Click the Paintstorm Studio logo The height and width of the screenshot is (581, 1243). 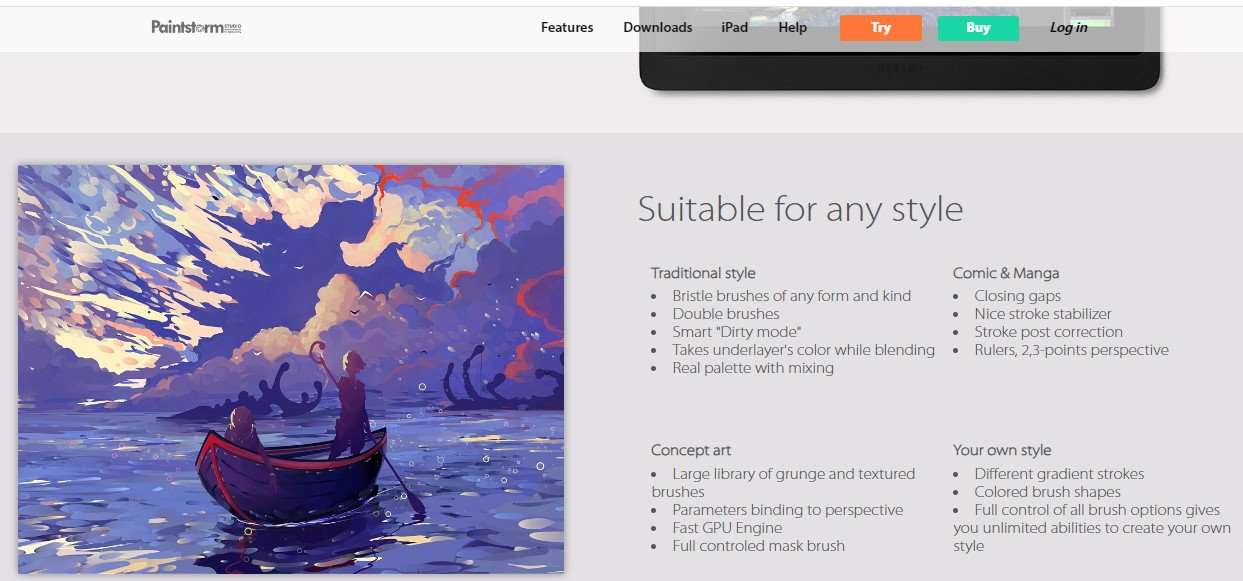click(x=196, y=27)
